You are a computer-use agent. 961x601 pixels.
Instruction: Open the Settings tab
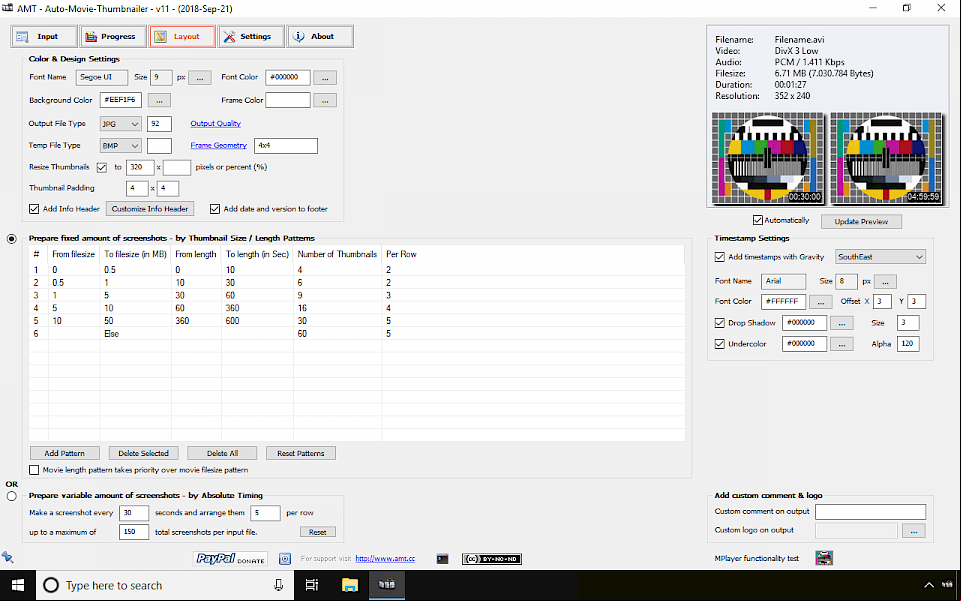click(x=251, y=37)
